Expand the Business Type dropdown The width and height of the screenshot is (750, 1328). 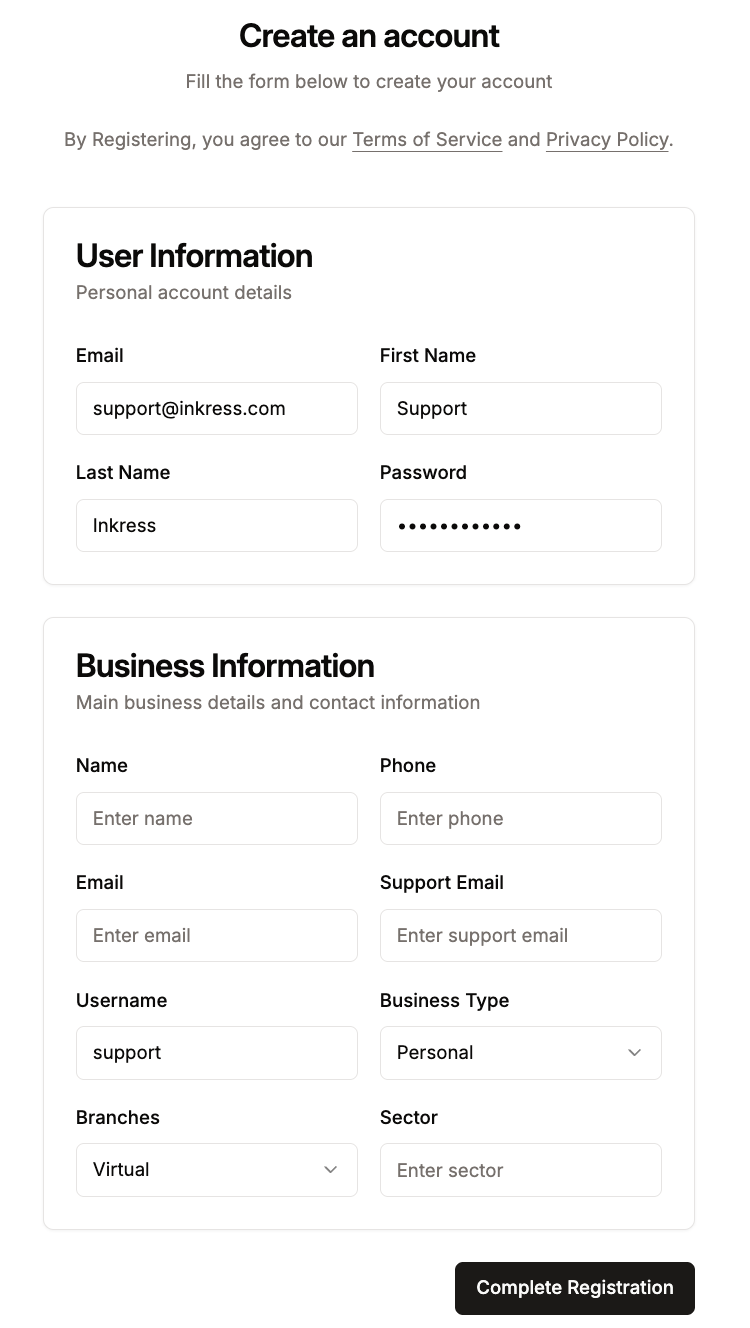[520, 1053]
